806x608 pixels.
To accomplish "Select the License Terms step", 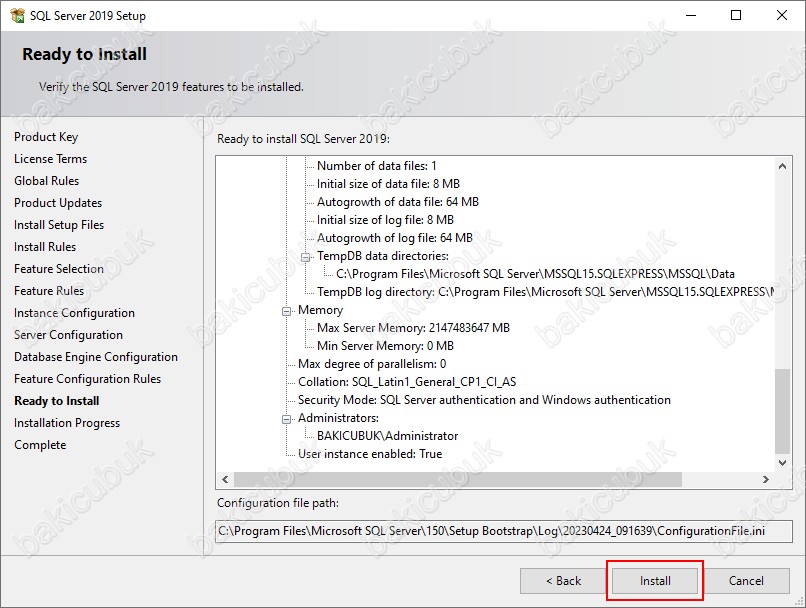I will 50,159.
